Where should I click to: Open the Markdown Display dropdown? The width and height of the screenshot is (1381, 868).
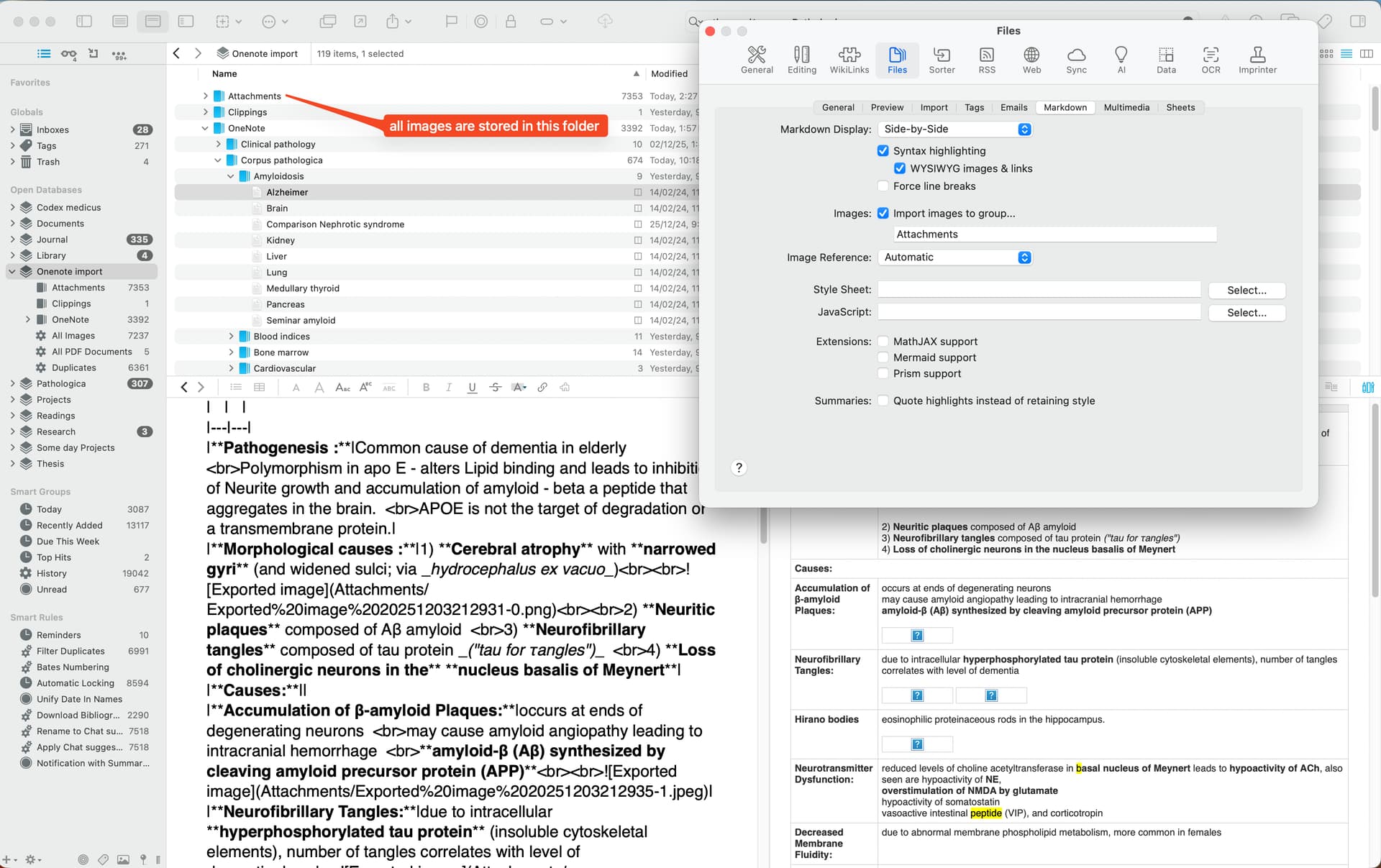click(x=955, y=129)
